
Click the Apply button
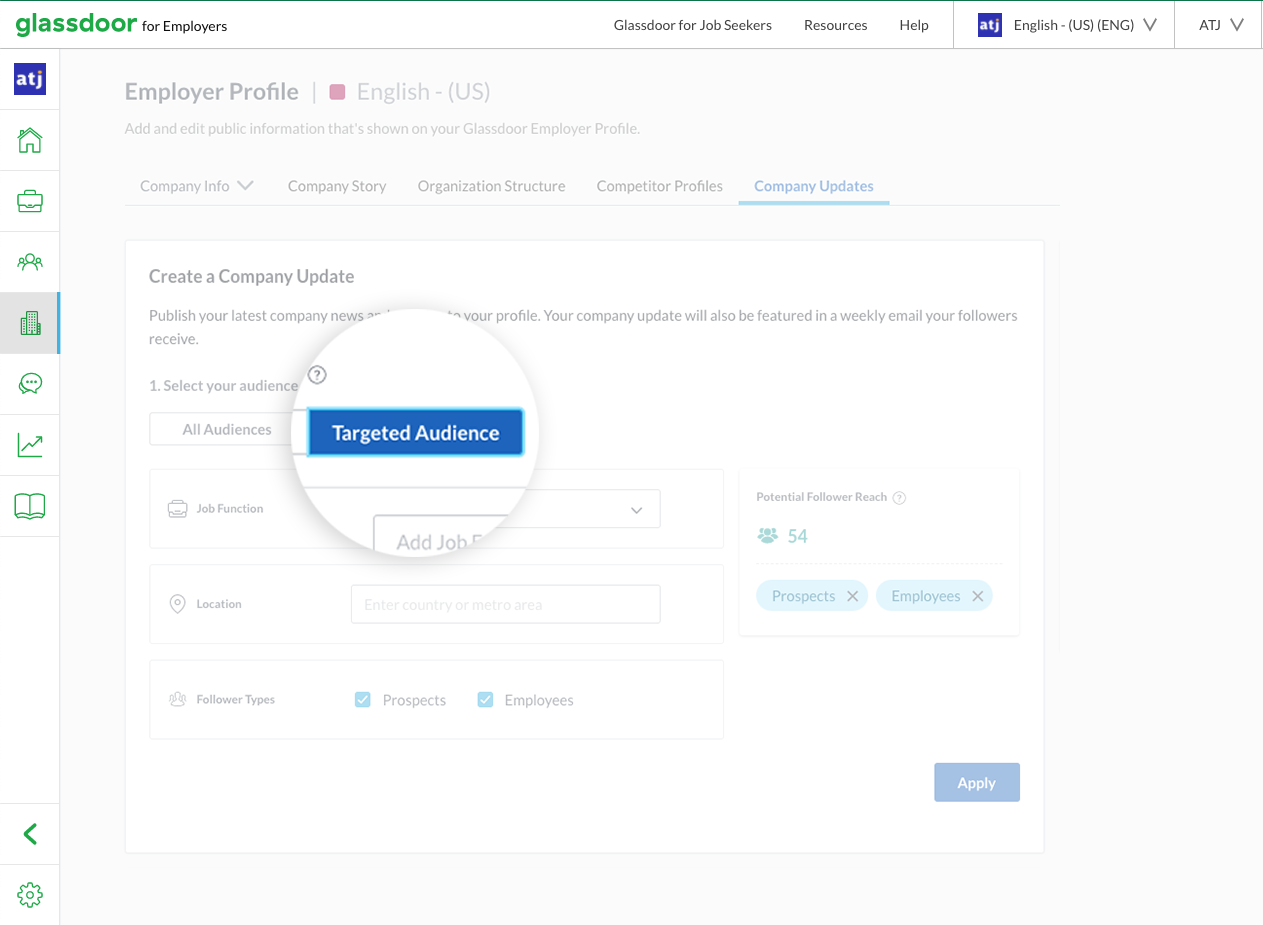[976, 783]
